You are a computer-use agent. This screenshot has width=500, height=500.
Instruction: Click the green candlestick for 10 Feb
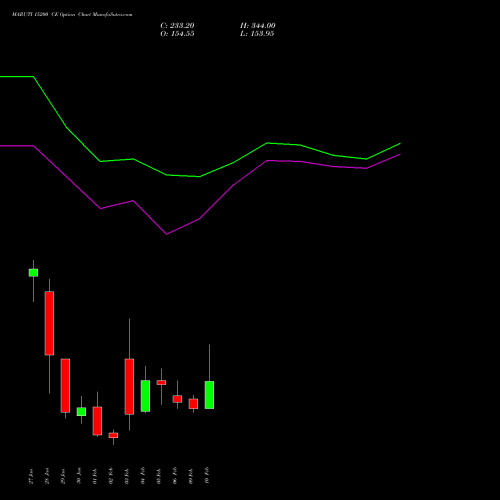pyautogui.click(x=209, y=395)
